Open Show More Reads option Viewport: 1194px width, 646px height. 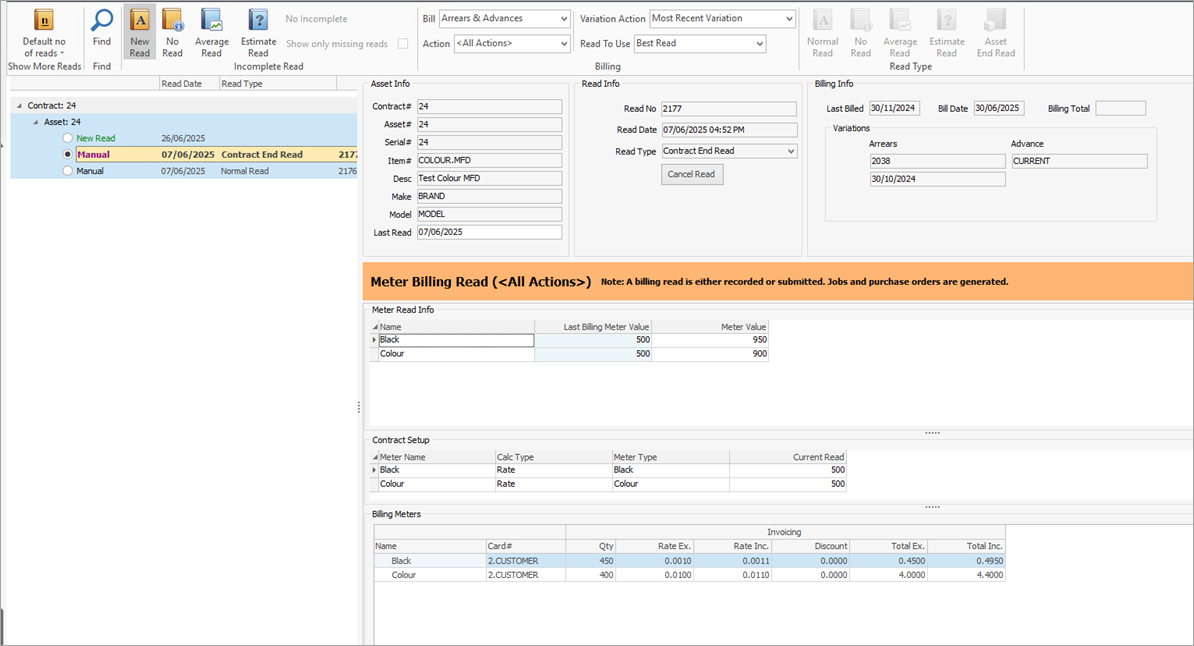tap(44, 66)
